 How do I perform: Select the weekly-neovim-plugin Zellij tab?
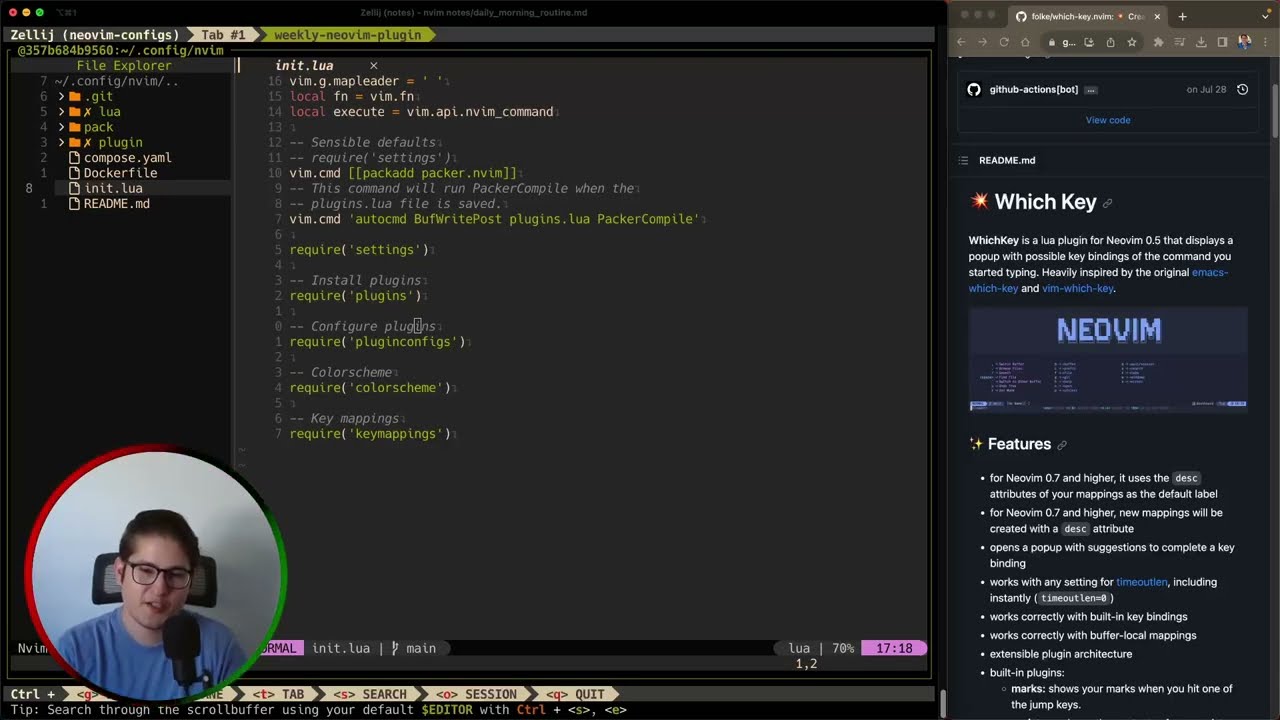pyautogui.click(x=347, y=34)
